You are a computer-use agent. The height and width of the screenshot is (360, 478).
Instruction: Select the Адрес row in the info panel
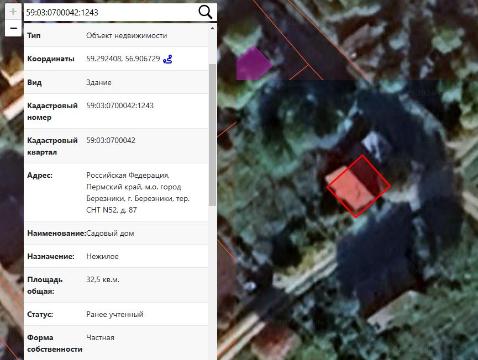(116, 192)
